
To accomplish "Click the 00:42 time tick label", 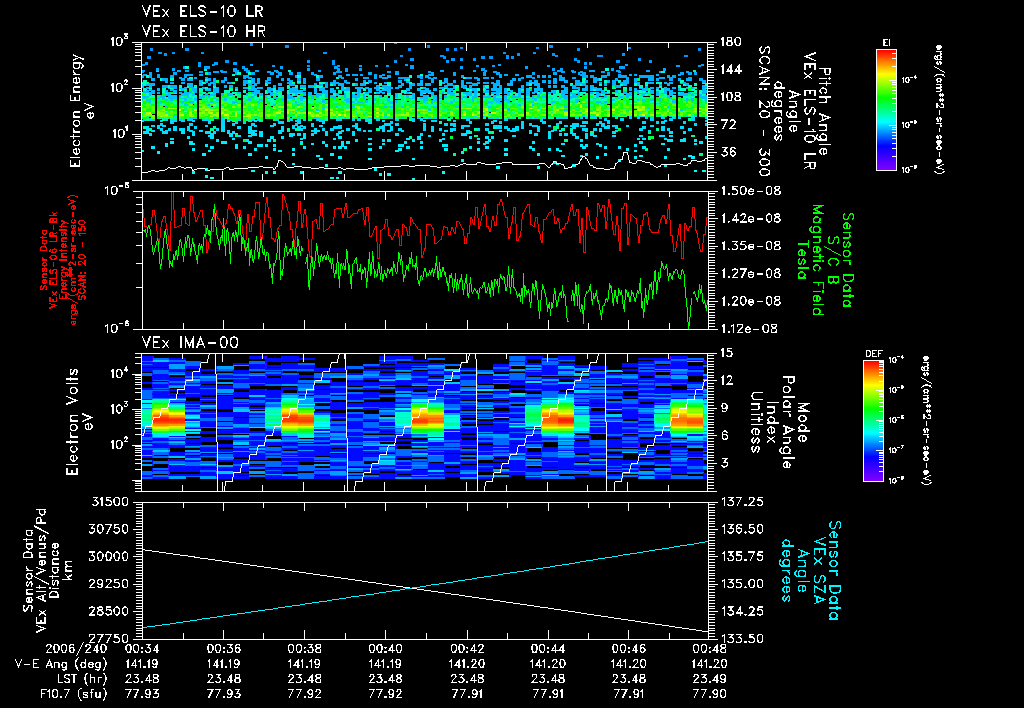I will tap(467, 649).
